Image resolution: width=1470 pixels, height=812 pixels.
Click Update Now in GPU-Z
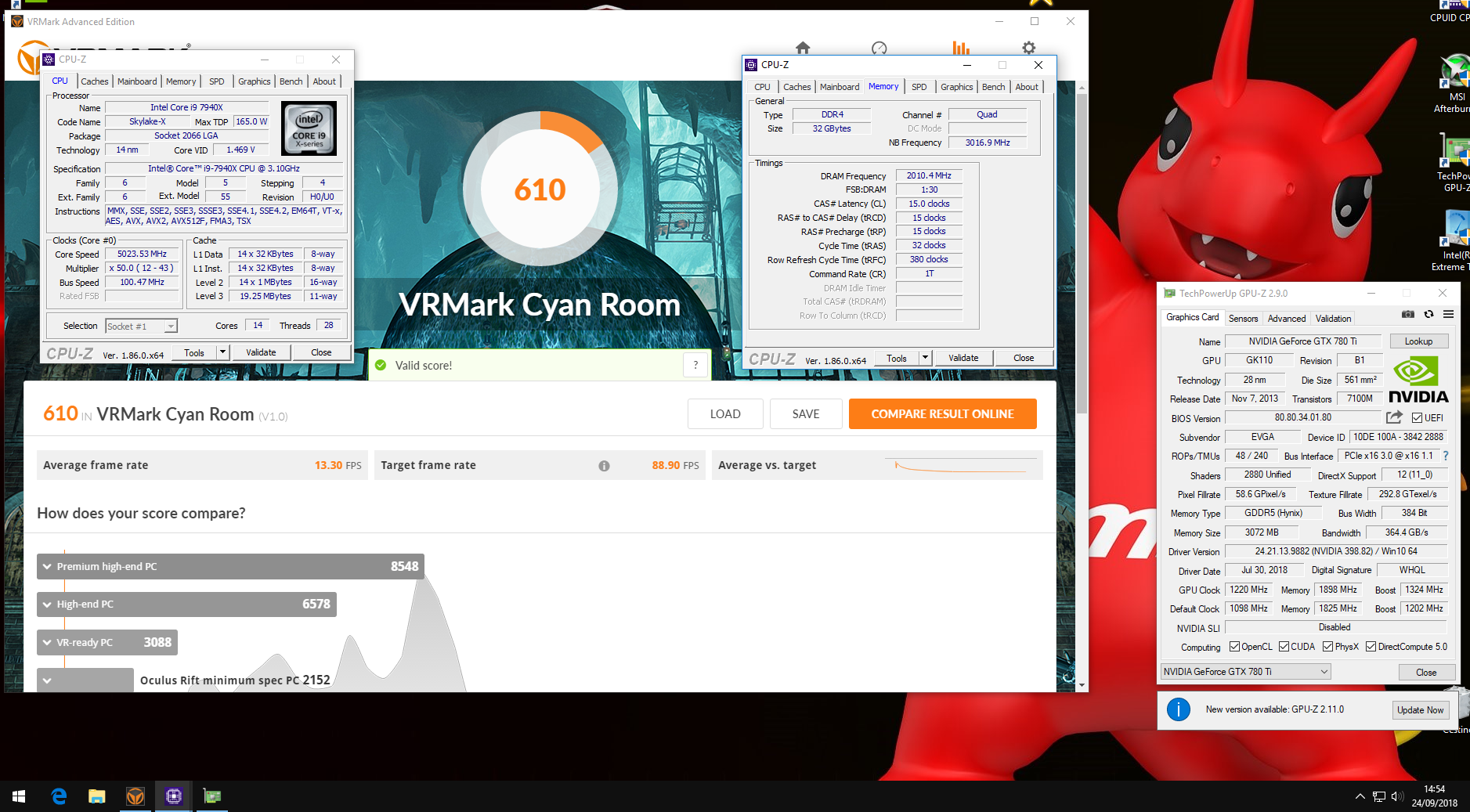click(x=1420, y=710)
